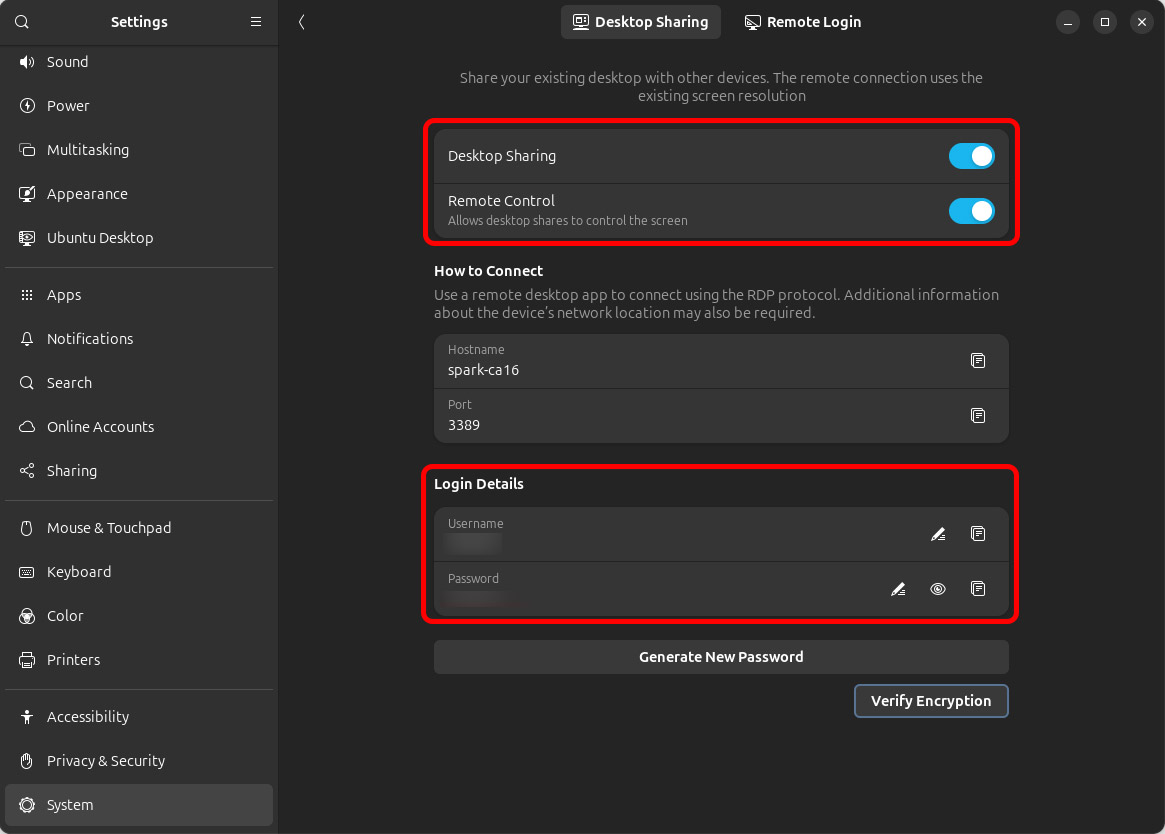1165x834 pixels.
Task: Open Privacy & Security settings
Action: pyautogui.click(x=139, y=760)
